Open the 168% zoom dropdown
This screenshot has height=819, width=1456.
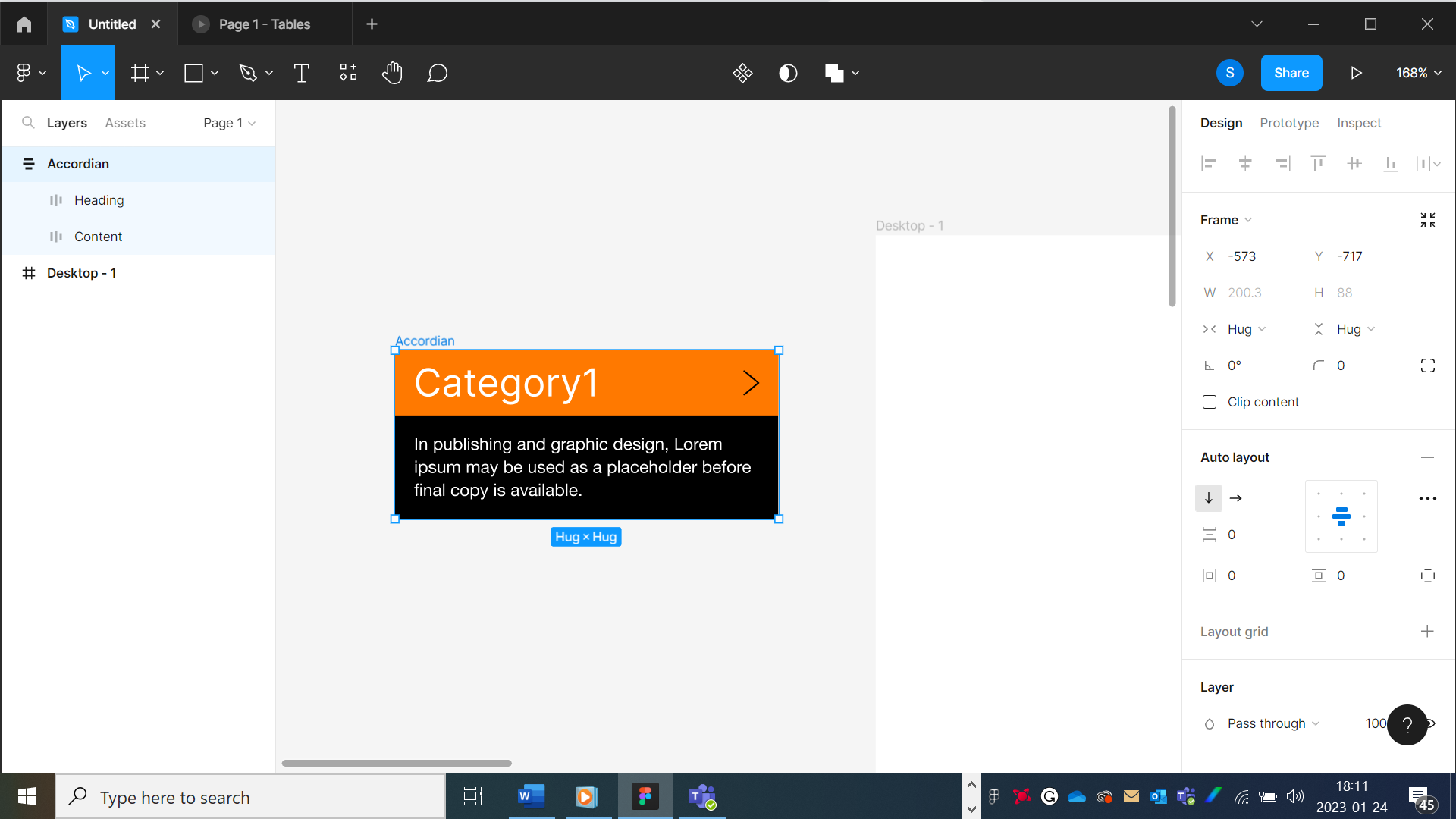(1418, 73)
